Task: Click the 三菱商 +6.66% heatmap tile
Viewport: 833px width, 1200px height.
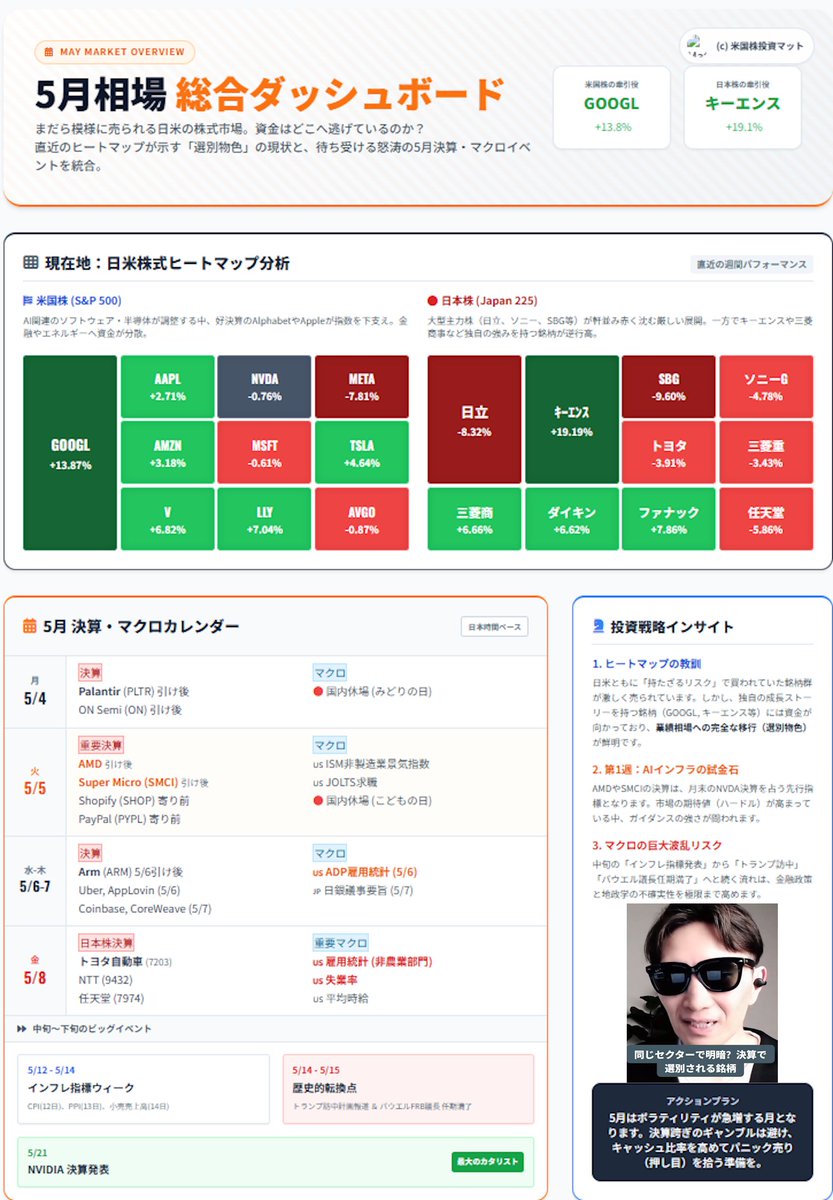Action: coord(474,519)
